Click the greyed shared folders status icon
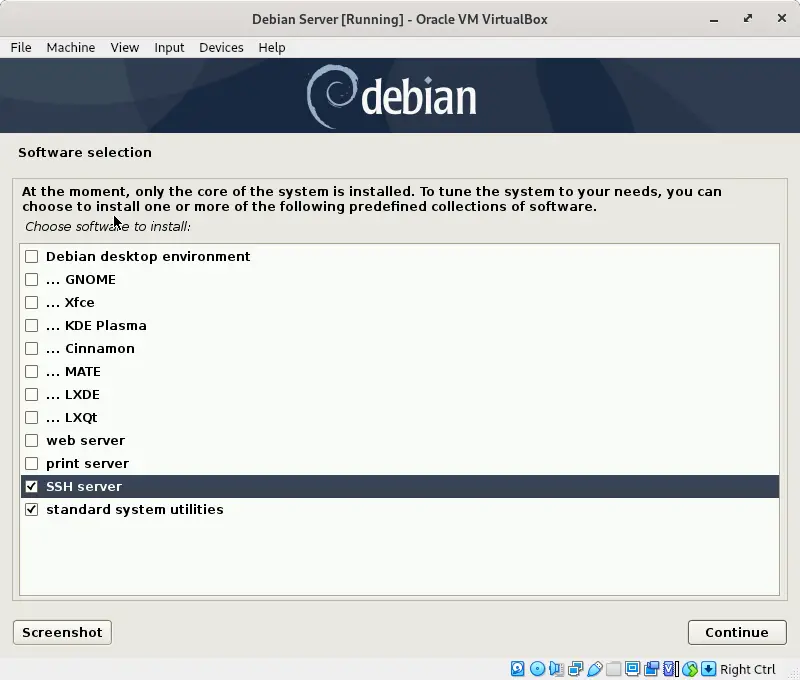800x680 pixels. [x=613, y=668]
